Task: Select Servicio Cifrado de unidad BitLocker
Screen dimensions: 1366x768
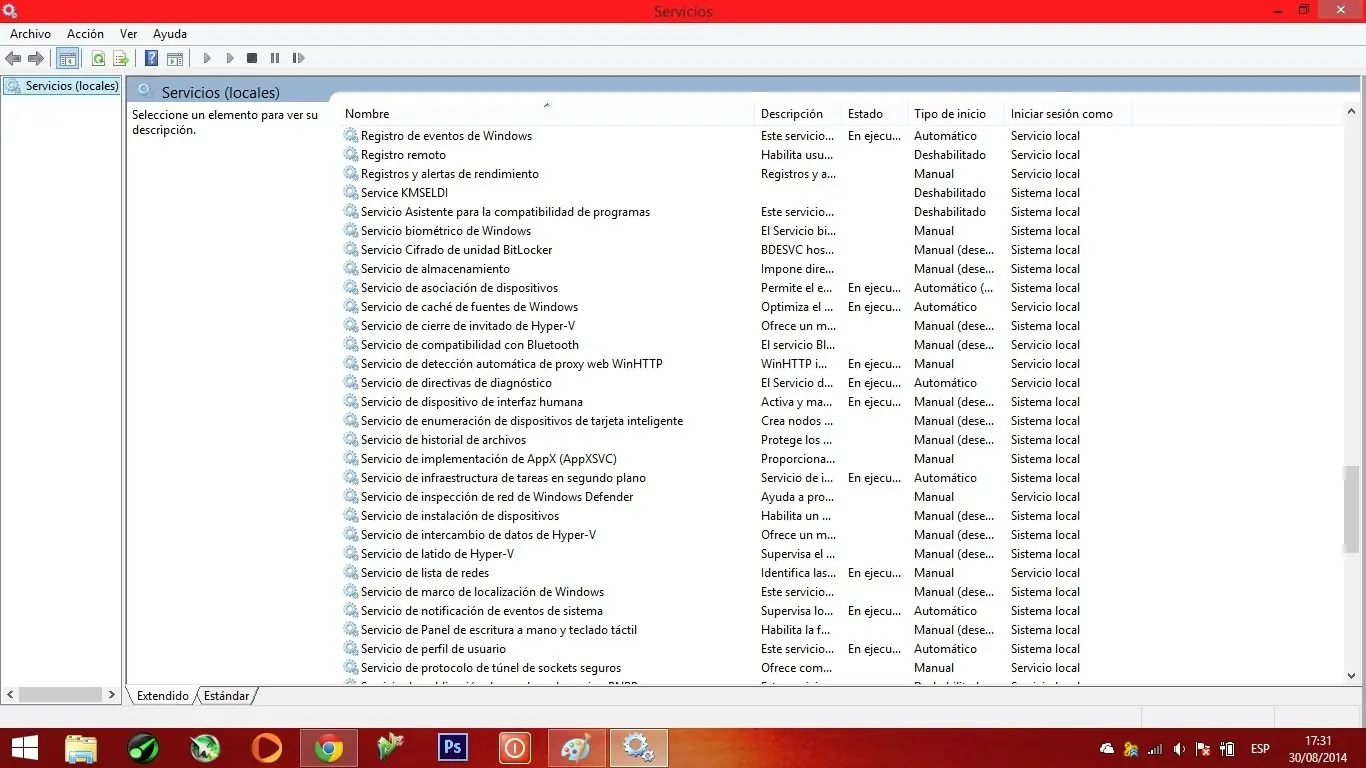Action: tap(456, 250)
